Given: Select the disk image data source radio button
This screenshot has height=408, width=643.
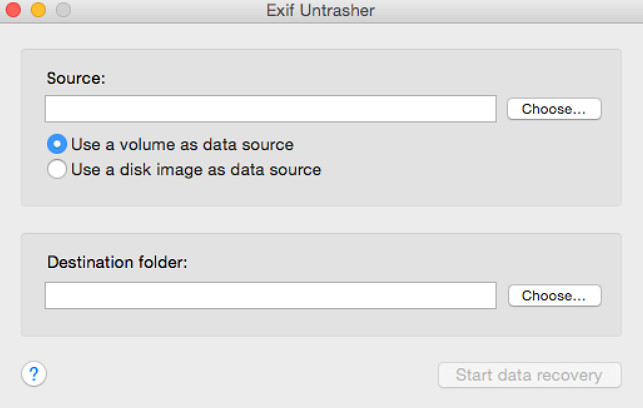Looking at the screenshot, I should pyautogui.click(x=57, y=169).
